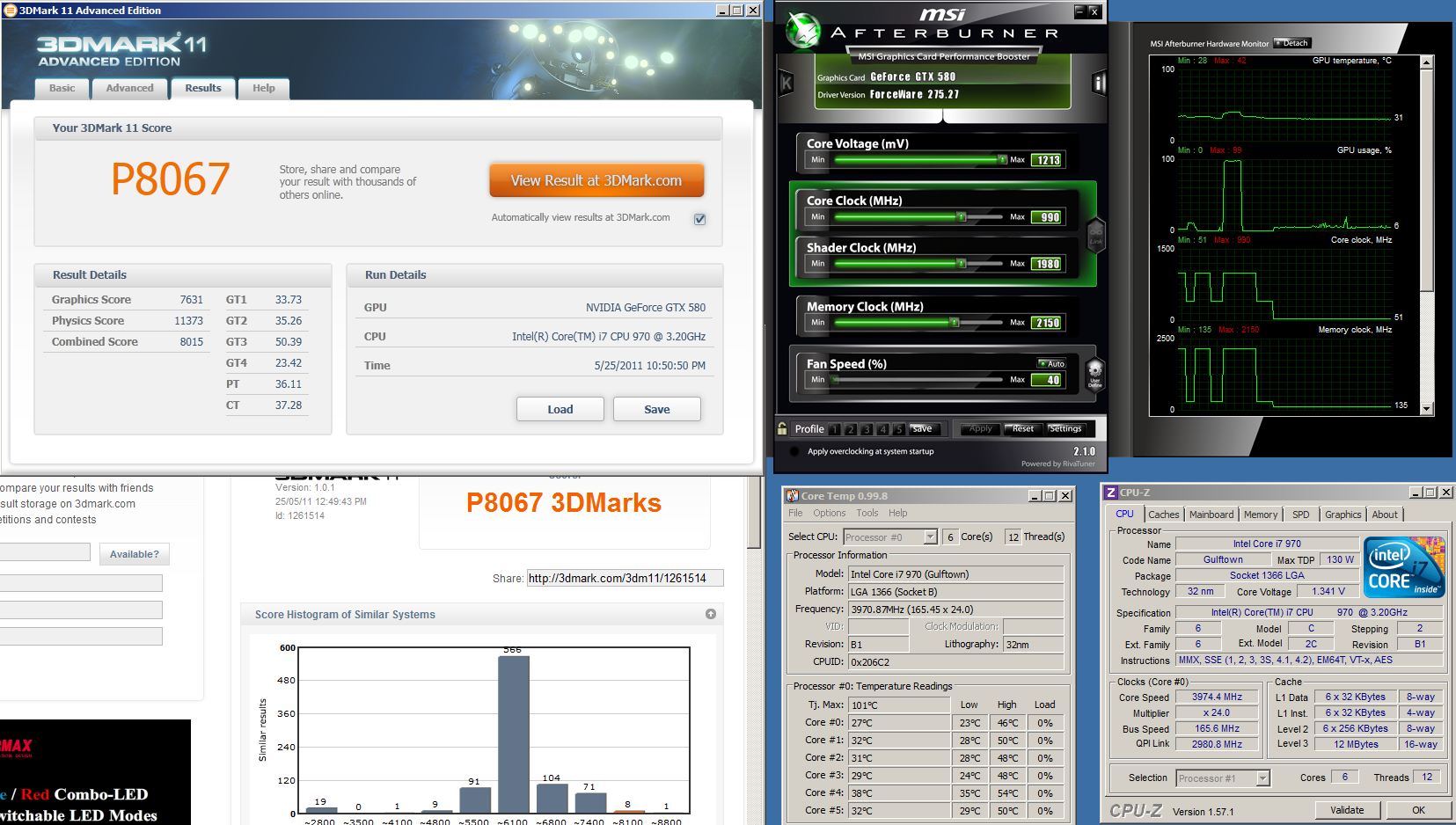
Task: Toggle the Link clocks chain icon in Afterburner
Action: point(1096,236)
